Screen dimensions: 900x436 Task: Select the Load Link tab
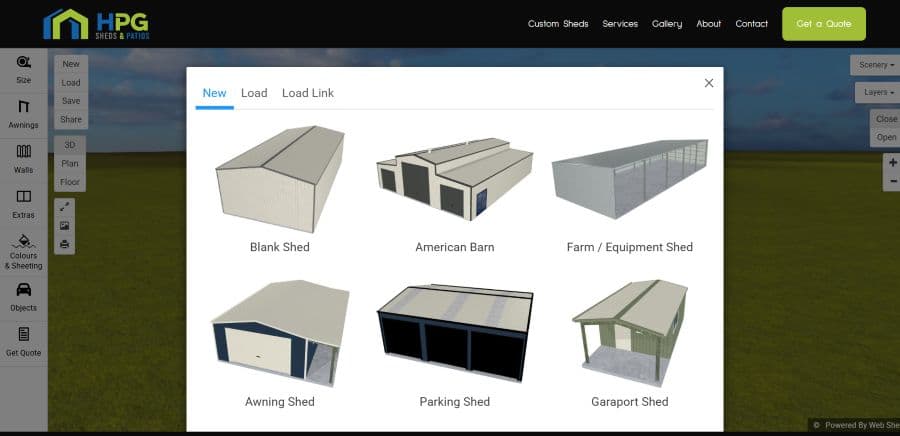[308, 93]
